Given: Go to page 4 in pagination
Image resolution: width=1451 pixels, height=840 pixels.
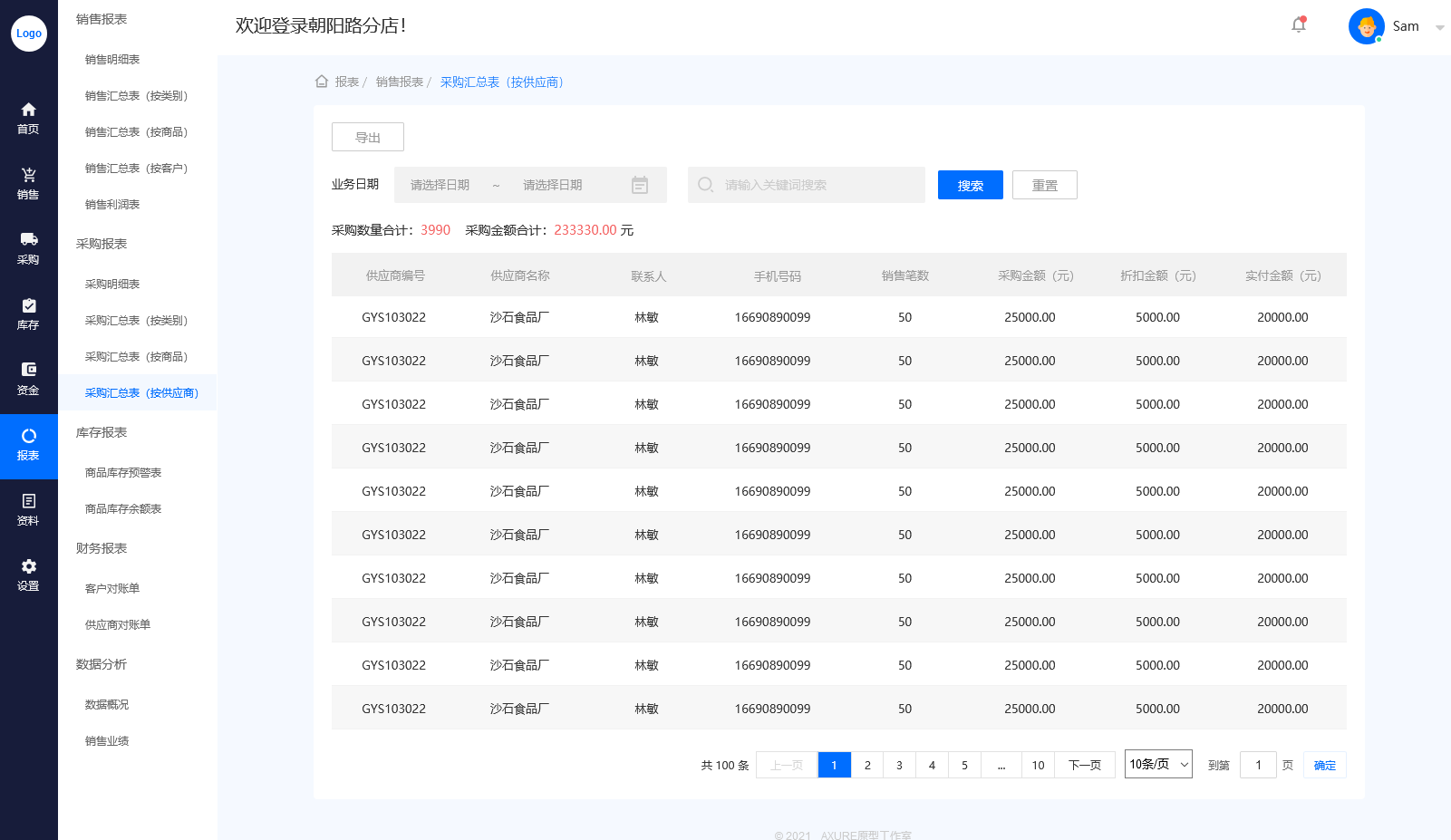Looking at the screenshot, I should click(932, 765).
